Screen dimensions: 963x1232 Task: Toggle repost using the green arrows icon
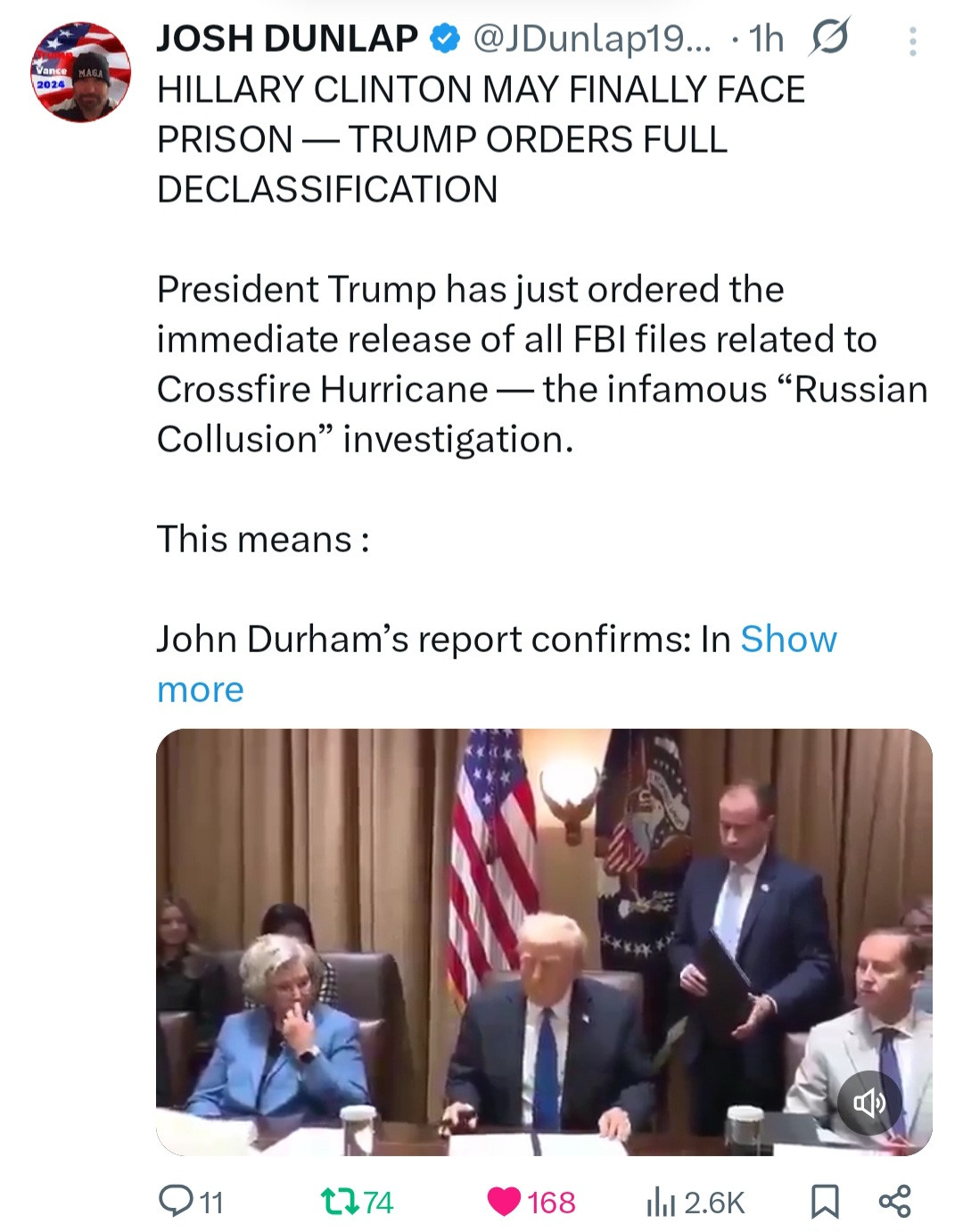[340, 1201]
